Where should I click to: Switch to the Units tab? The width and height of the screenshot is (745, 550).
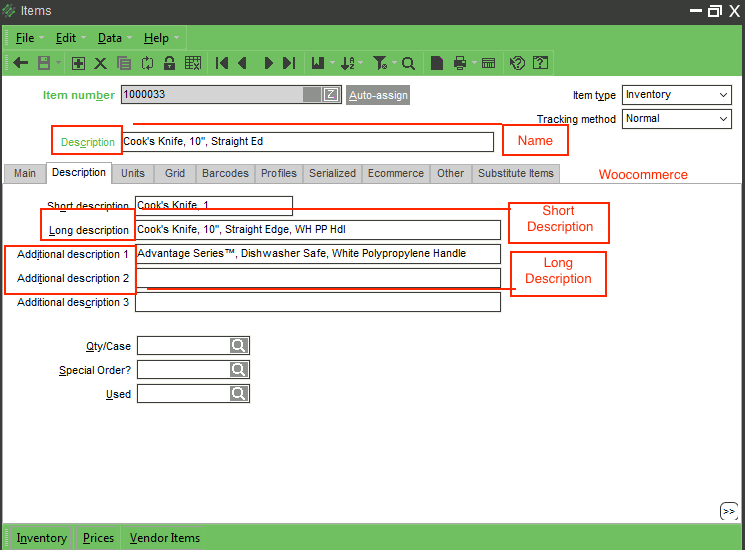click(133, 173)
